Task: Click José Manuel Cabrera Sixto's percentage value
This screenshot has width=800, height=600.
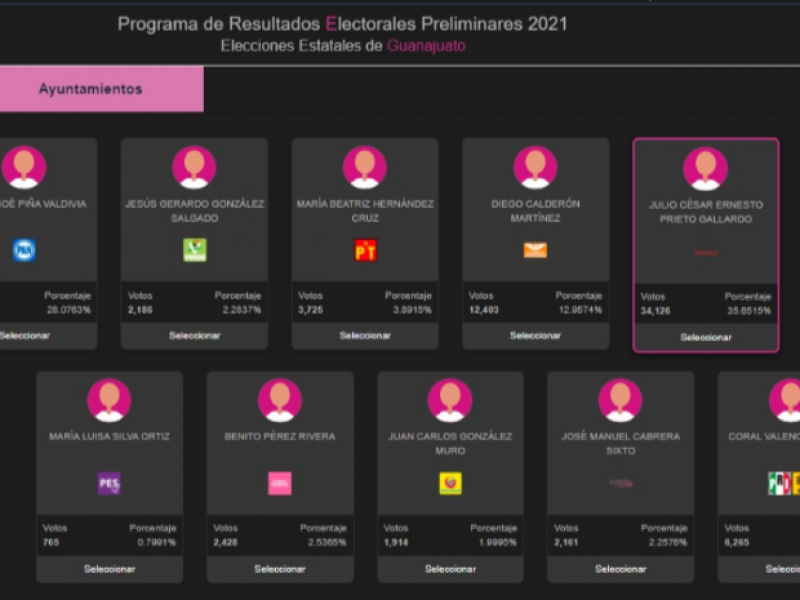Action: tap(668, 542)
